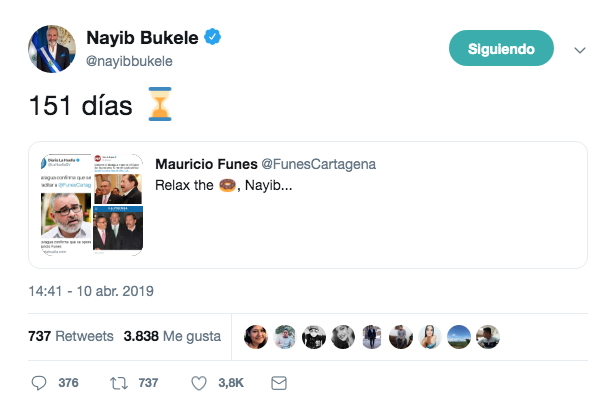
Task: Open quoted tweet's image collage thumbnail
Action: pyautogui.click(x=92, y=204)
